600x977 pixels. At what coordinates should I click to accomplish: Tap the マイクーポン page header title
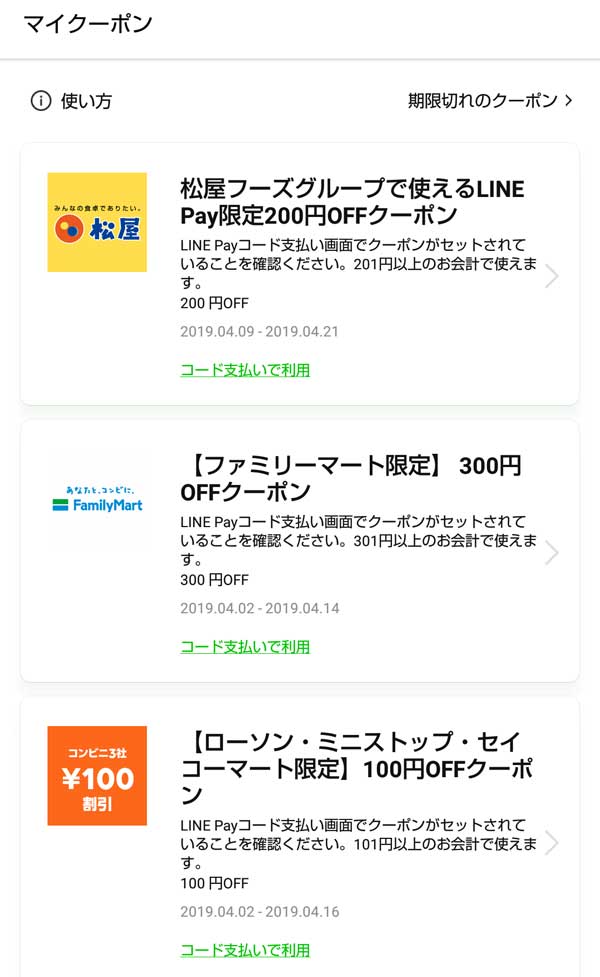88,24
